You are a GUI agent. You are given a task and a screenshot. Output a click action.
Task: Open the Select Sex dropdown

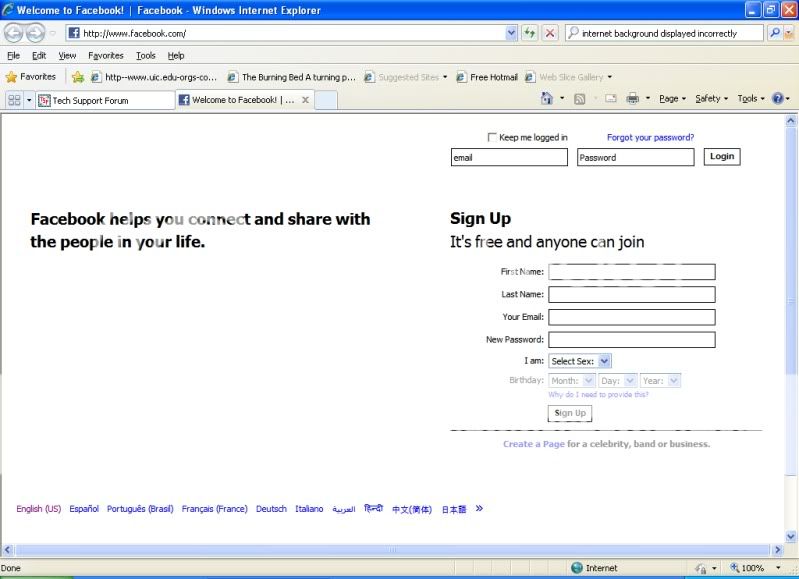[580, 361]
